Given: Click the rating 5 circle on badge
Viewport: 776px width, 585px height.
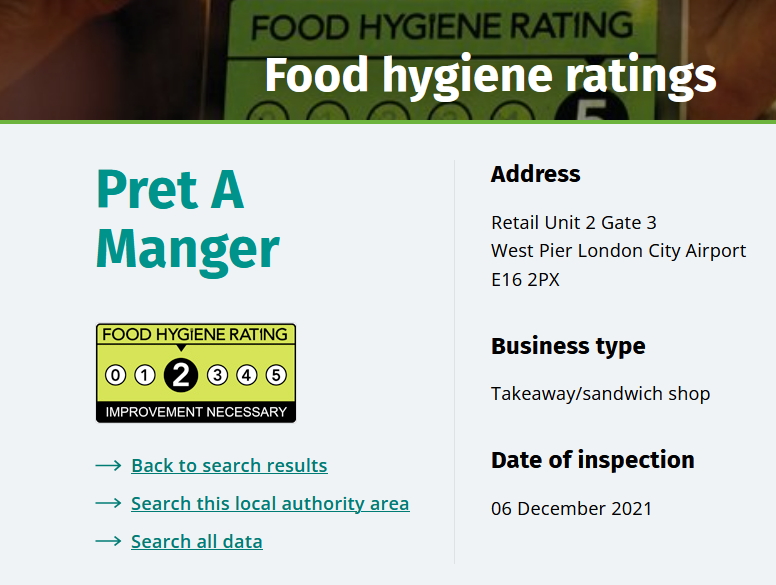Looking at the screenshot, I should [276, 376].
